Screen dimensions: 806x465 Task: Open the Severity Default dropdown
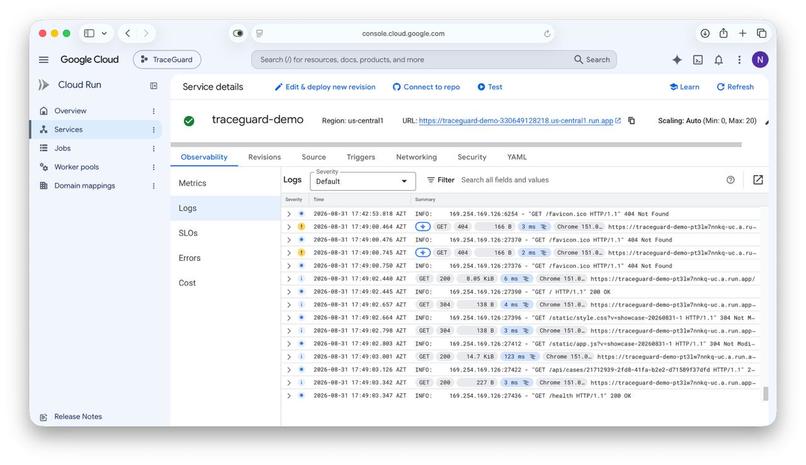point(362,181)
